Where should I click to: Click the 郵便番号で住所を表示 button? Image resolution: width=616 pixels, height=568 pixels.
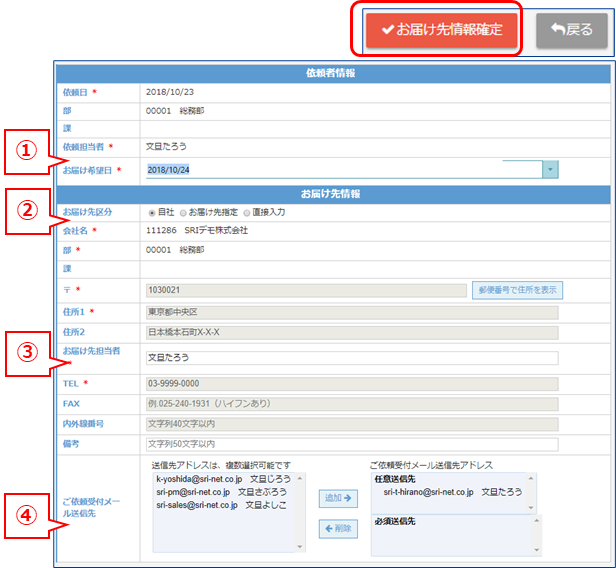[x=516, y=290]
